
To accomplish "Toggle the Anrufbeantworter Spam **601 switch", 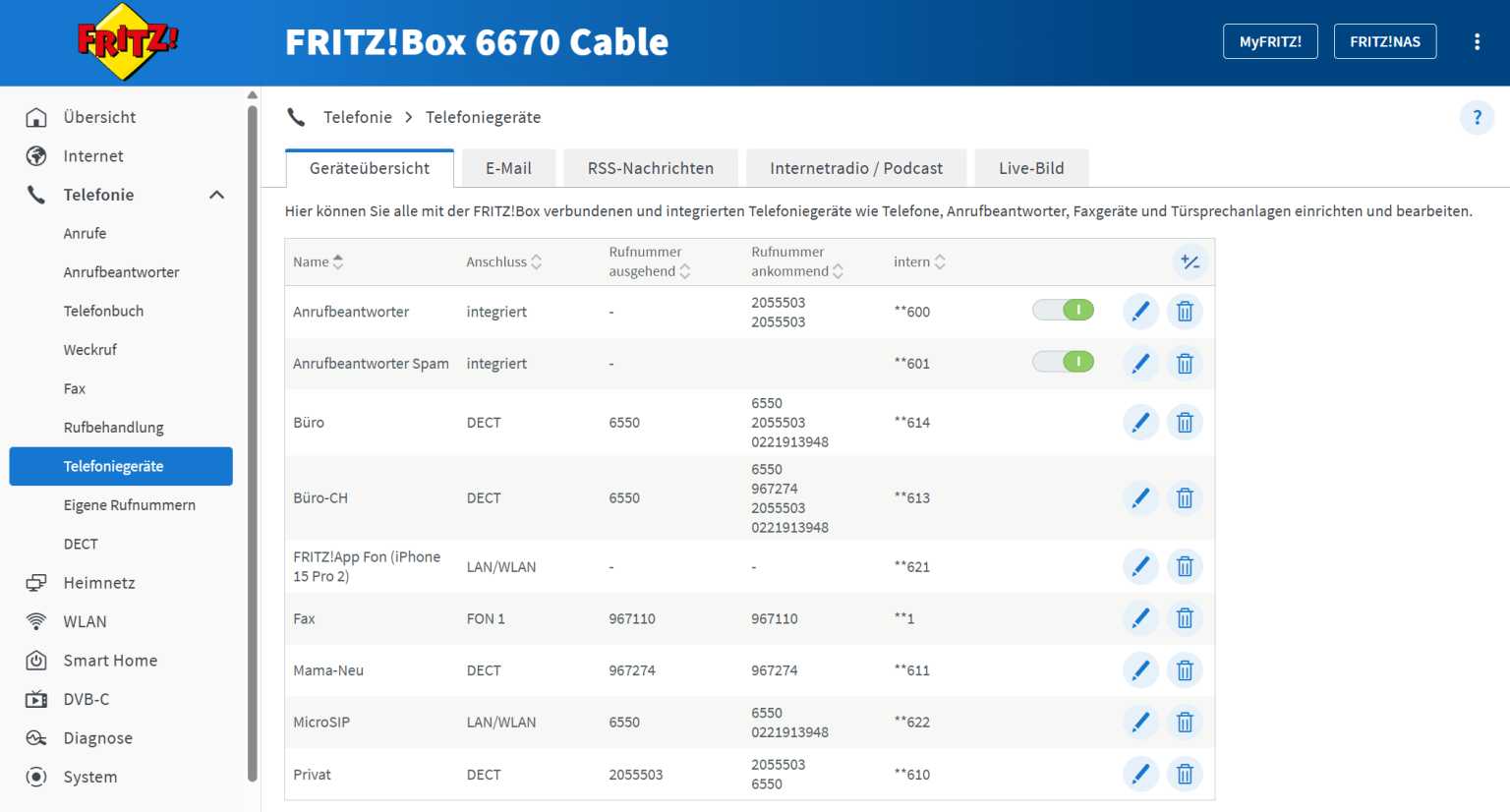I will pyautogui.click(x=1063, y=362).
